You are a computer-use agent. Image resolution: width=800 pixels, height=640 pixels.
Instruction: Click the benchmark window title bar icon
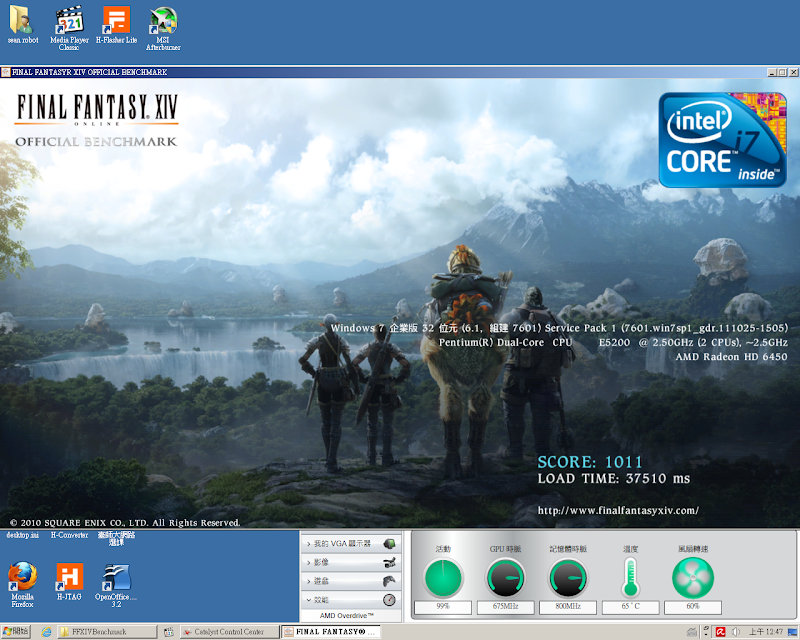point(6,72)
